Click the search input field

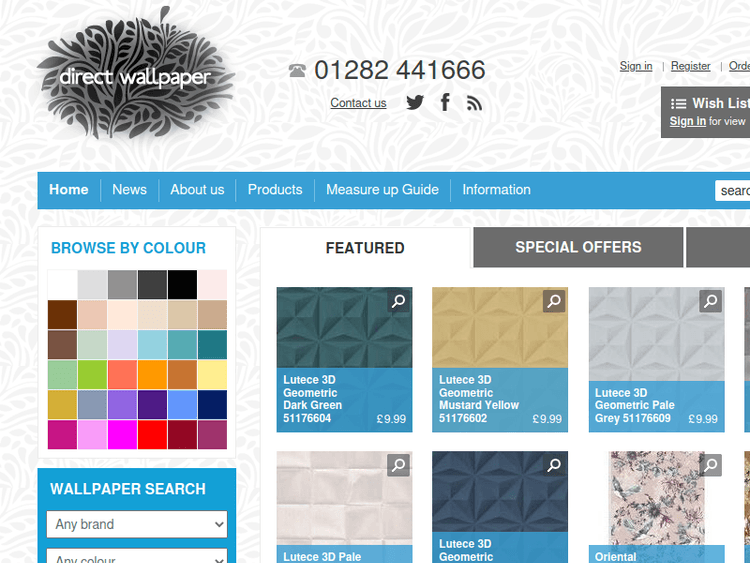pos(733,191)
